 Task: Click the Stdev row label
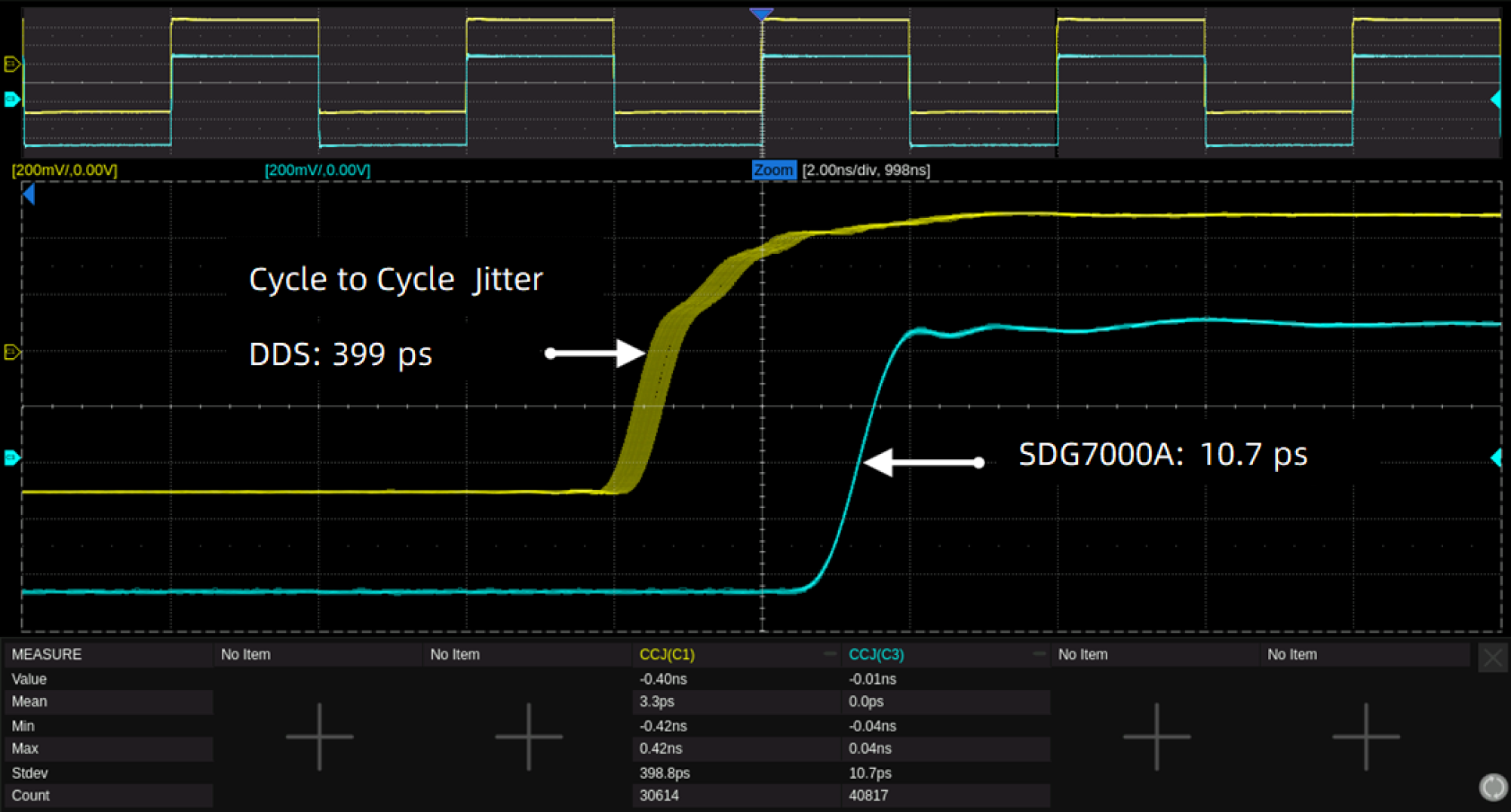pyautogui.click(x=29, y=773)
